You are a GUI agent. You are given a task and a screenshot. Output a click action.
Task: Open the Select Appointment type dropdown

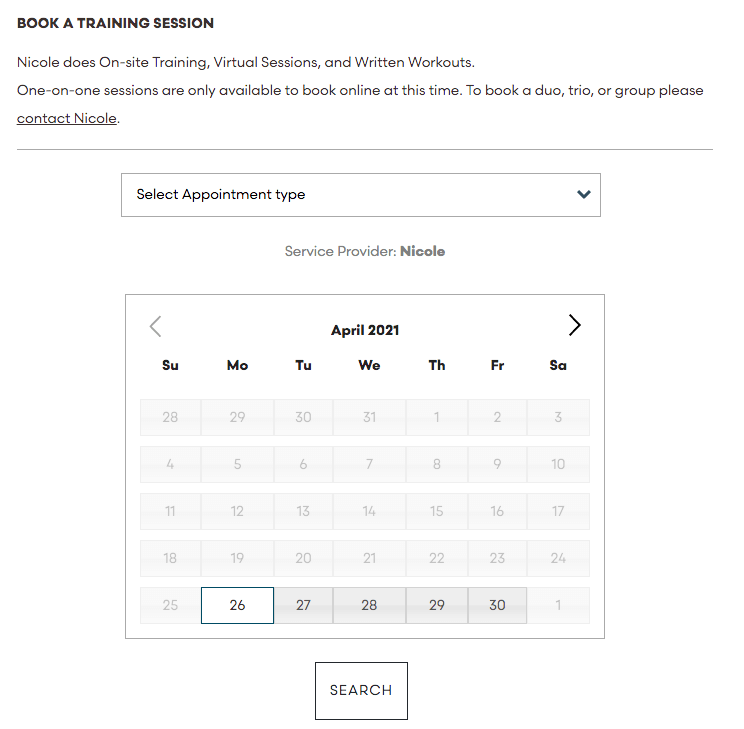(361, 195)
